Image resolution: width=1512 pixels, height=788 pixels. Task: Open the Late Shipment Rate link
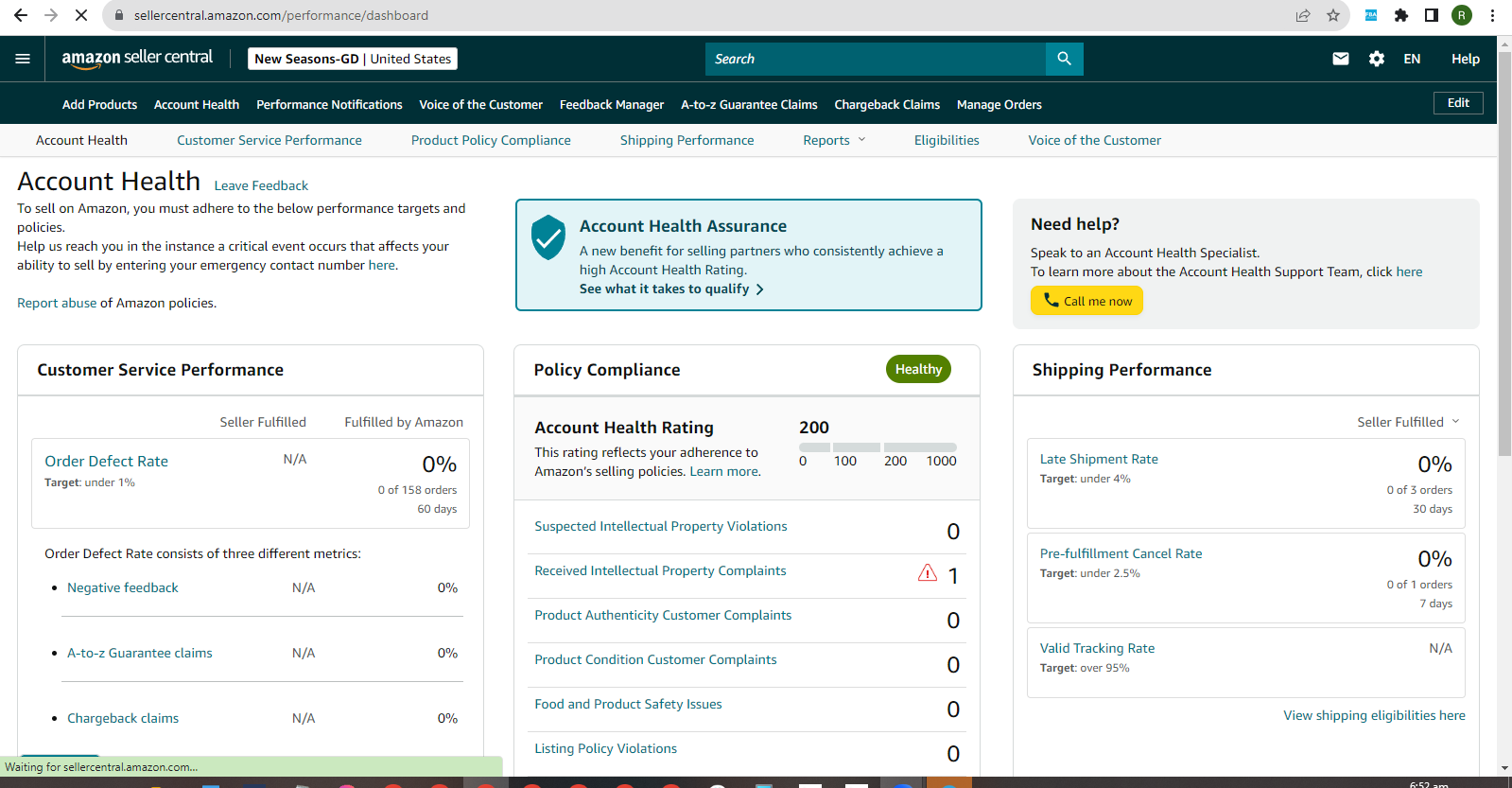click(x=1099, y=459)
